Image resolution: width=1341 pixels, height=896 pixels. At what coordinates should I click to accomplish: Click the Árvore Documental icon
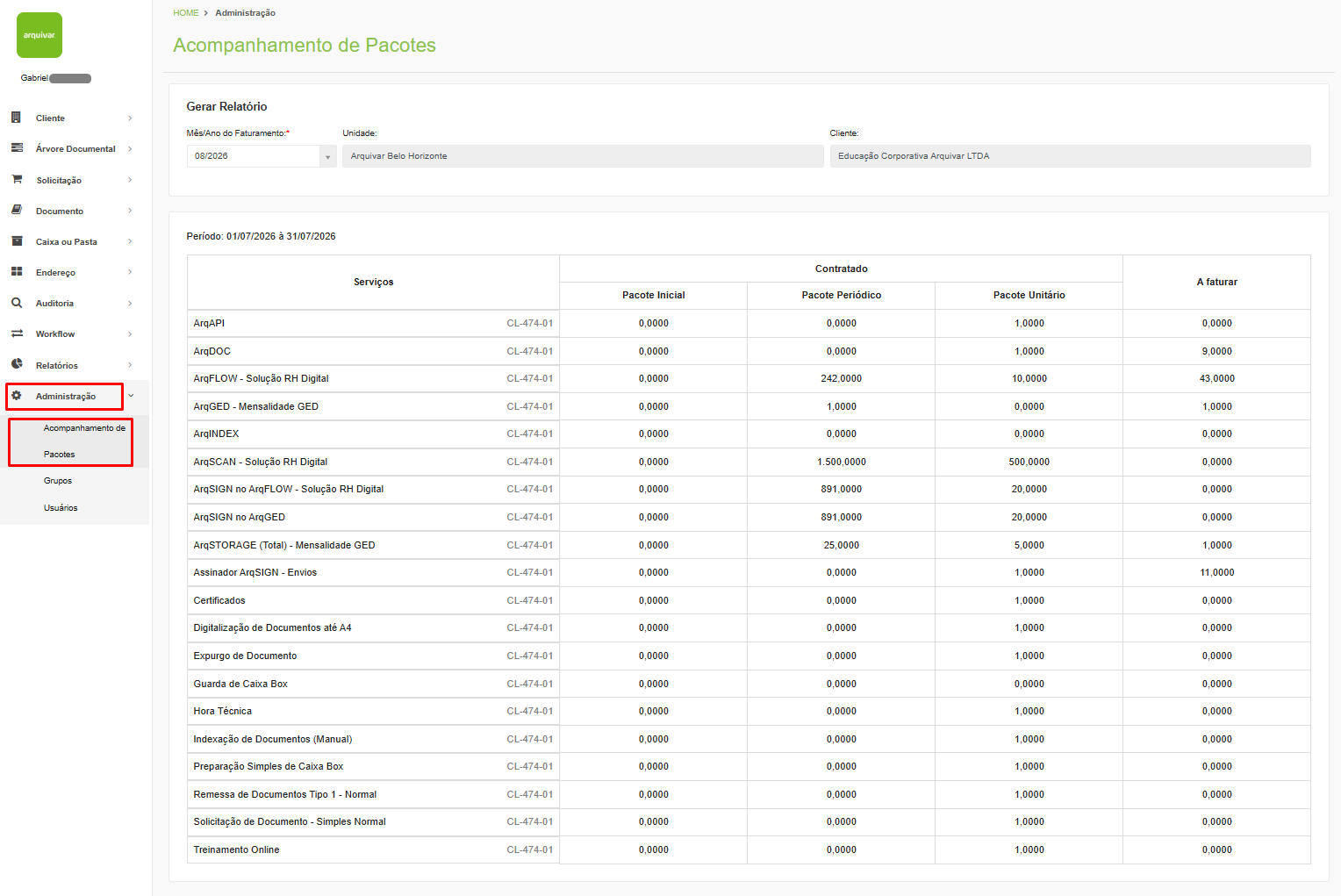point(17,148)
